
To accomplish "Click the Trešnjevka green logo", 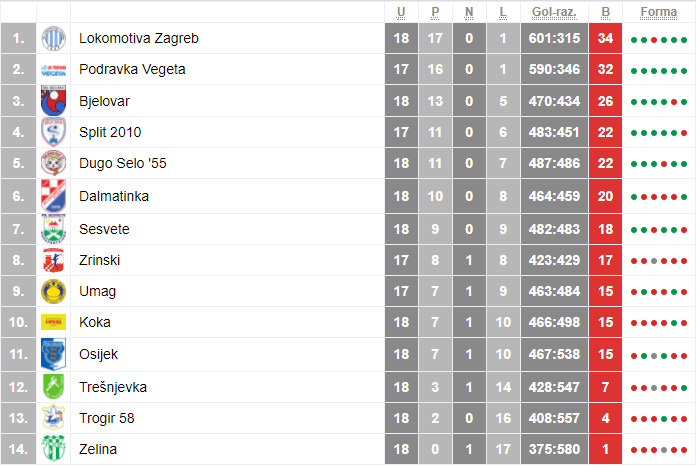I will click(53, 386).
